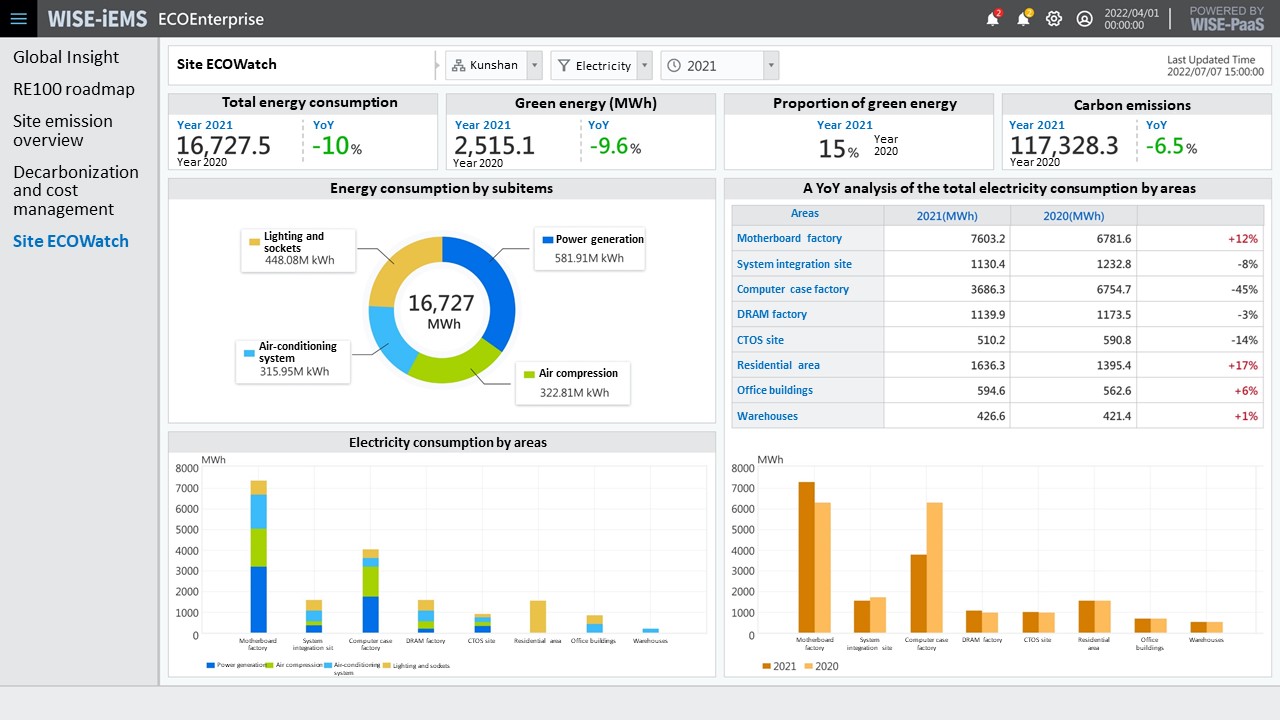Click the Last Updated Time stamp
The image size is (1280, 720).
coord(1215,66)
